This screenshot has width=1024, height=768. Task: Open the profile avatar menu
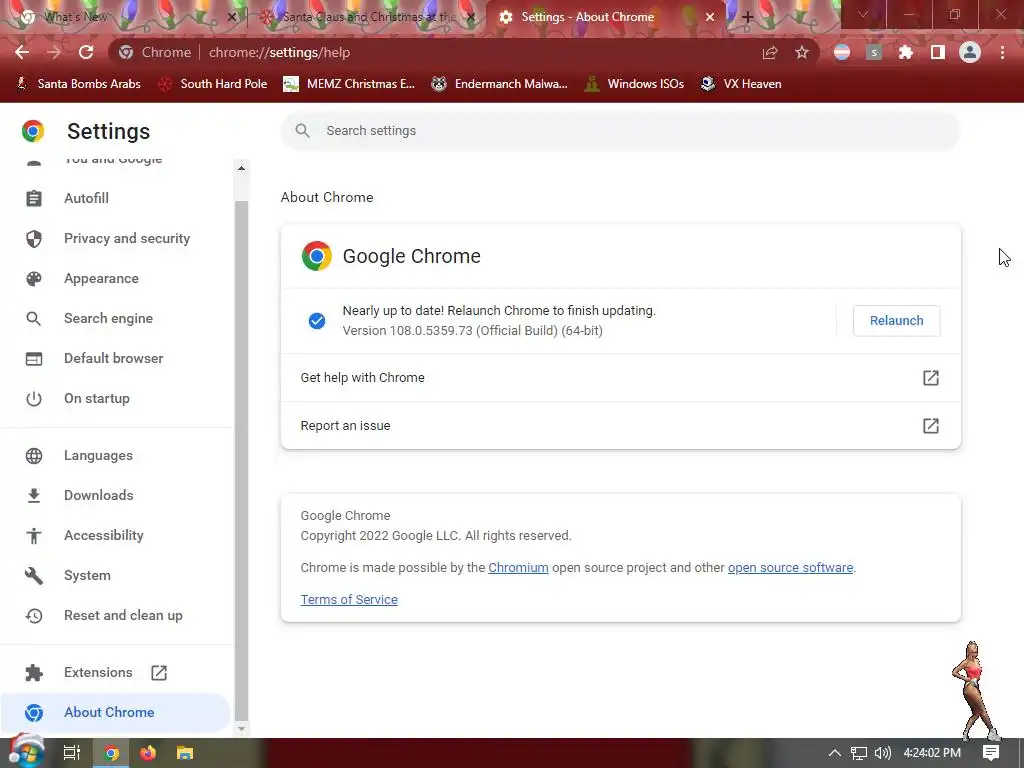pos(970,52)
